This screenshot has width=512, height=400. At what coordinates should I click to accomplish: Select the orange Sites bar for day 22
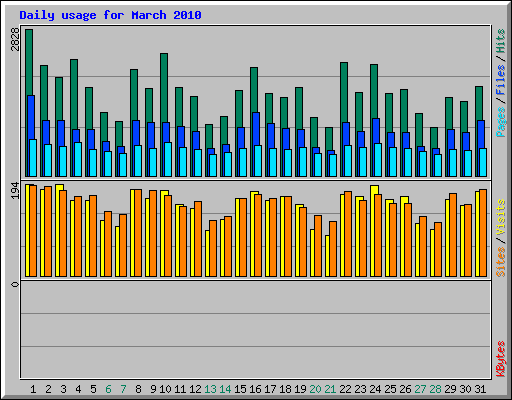click(x=348, y=234)
